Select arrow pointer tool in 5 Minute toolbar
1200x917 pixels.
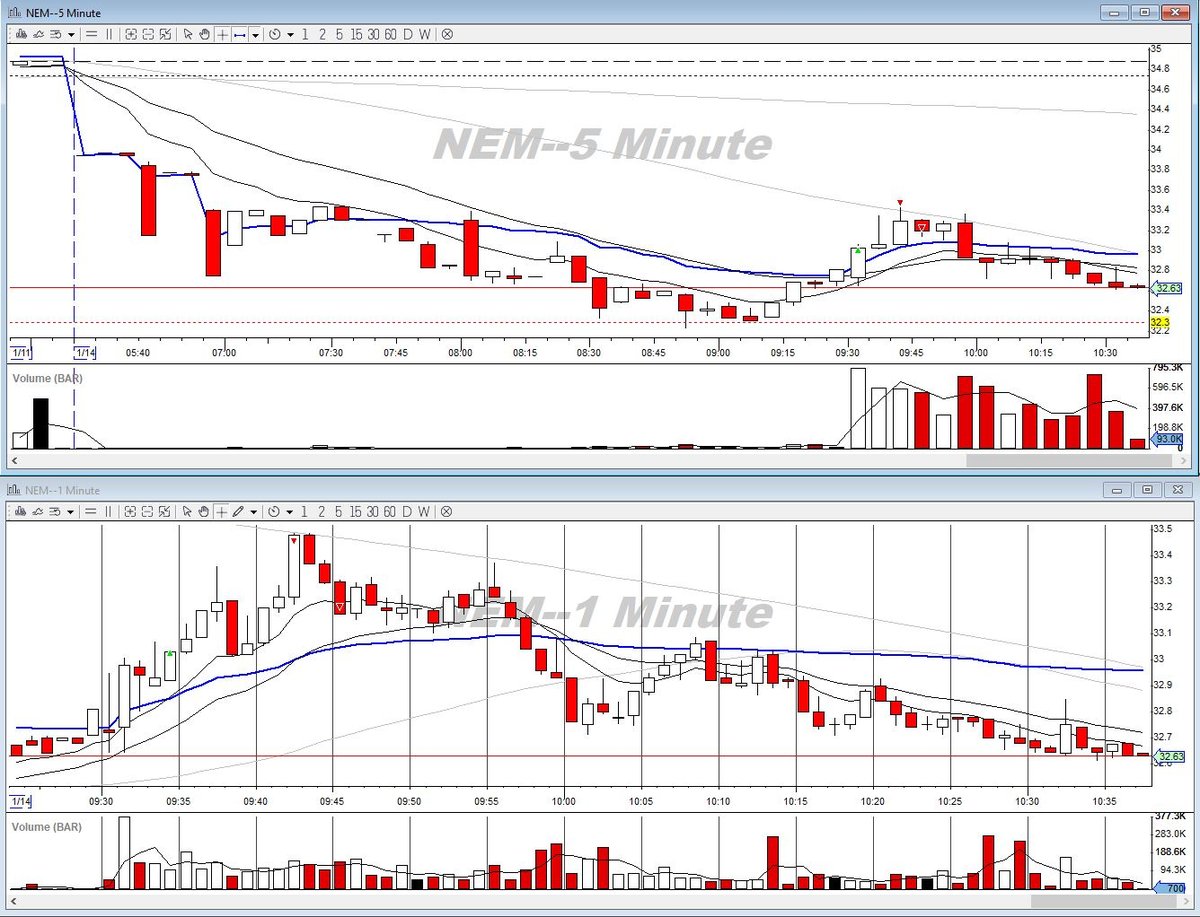187,34
